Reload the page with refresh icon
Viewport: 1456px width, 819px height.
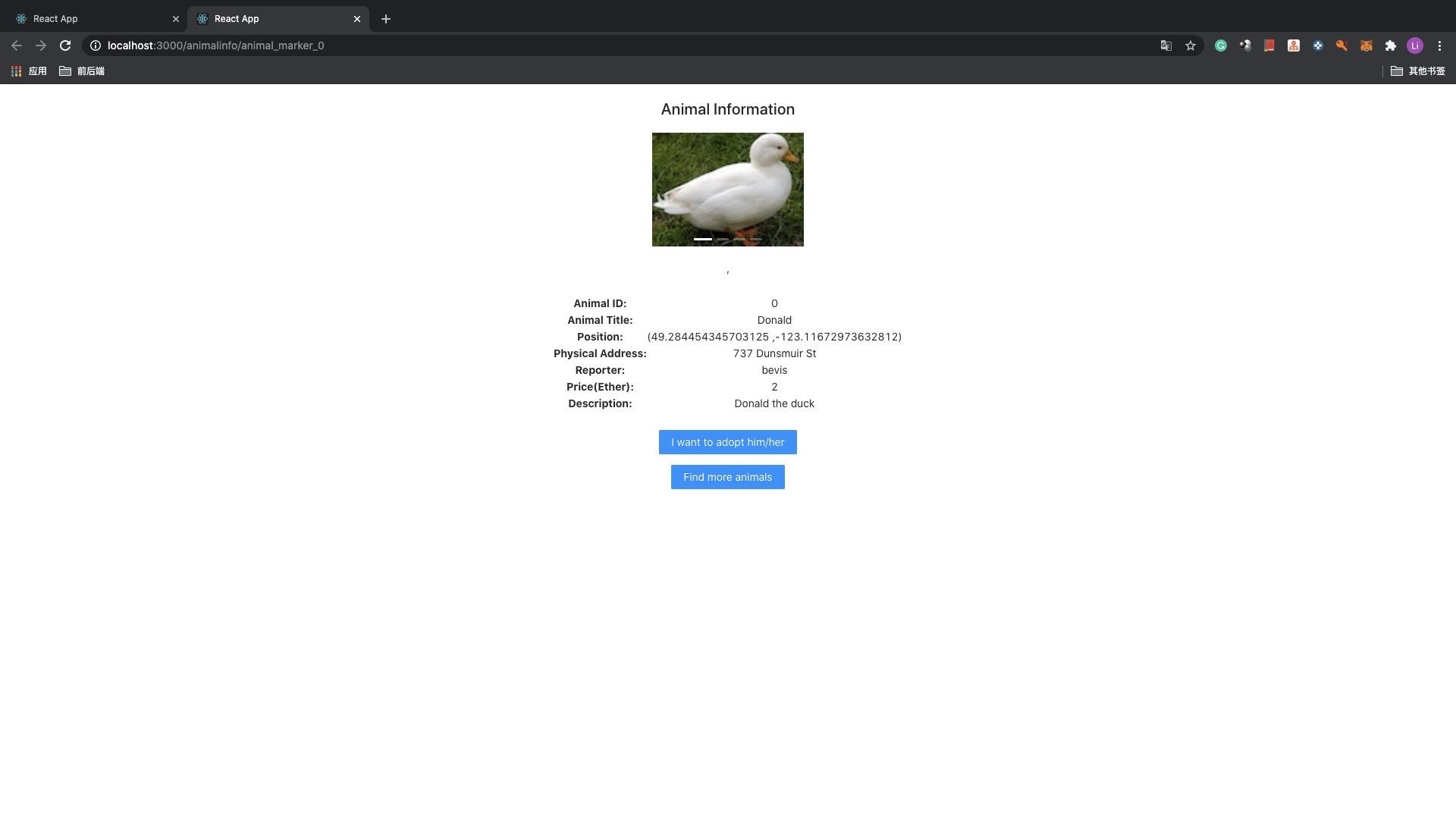coord(65,45)
